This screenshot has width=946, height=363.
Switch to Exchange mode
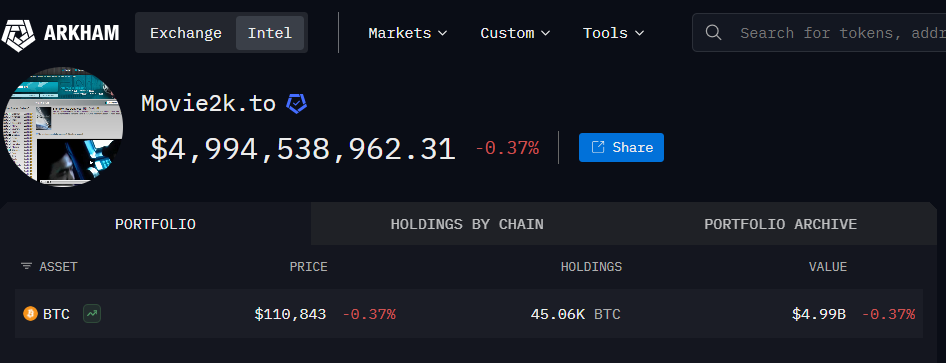(x=186, y=33)
